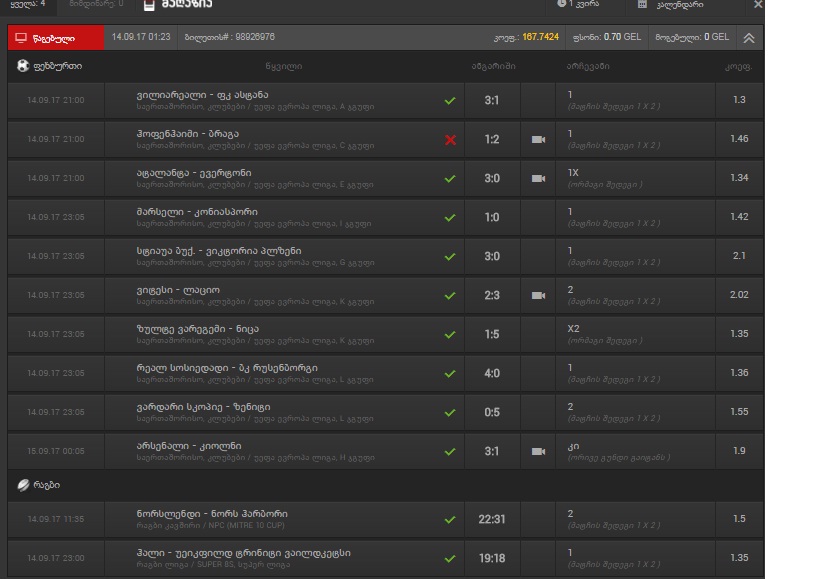Click the Vardar Skopje – Zenit match name
Image resolution: width=819 pixels, height=579 pixels.
204,407
